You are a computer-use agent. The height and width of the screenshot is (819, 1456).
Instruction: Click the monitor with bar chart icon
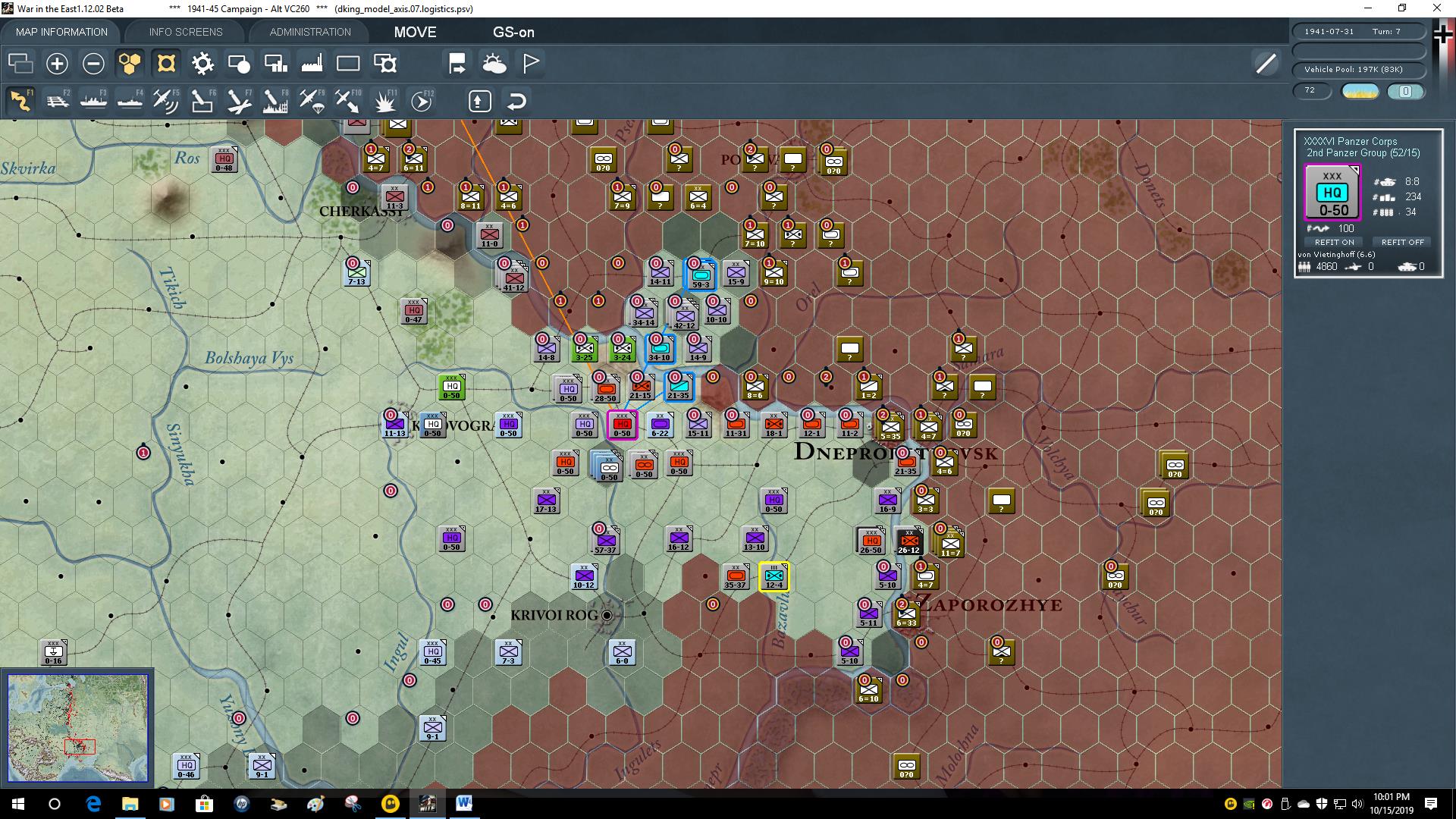tap(275, 63)
